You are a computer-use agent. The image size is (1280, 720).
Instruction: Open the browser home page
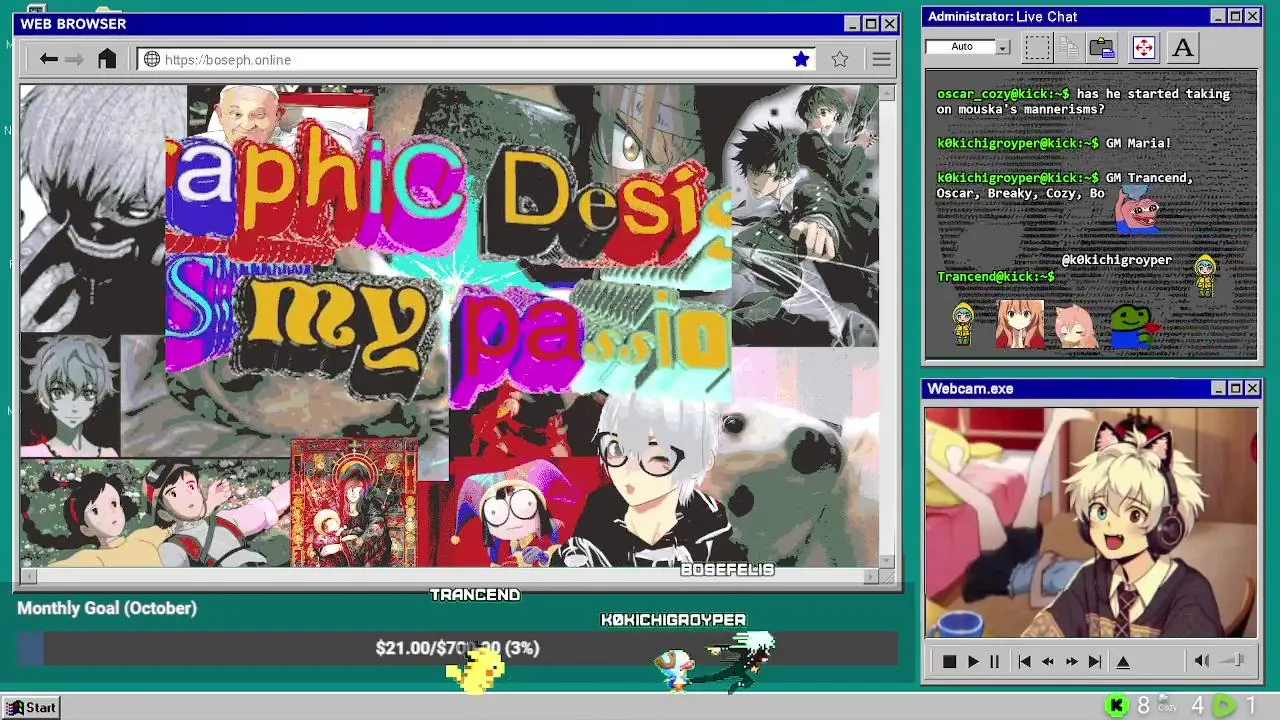(107, 59)
